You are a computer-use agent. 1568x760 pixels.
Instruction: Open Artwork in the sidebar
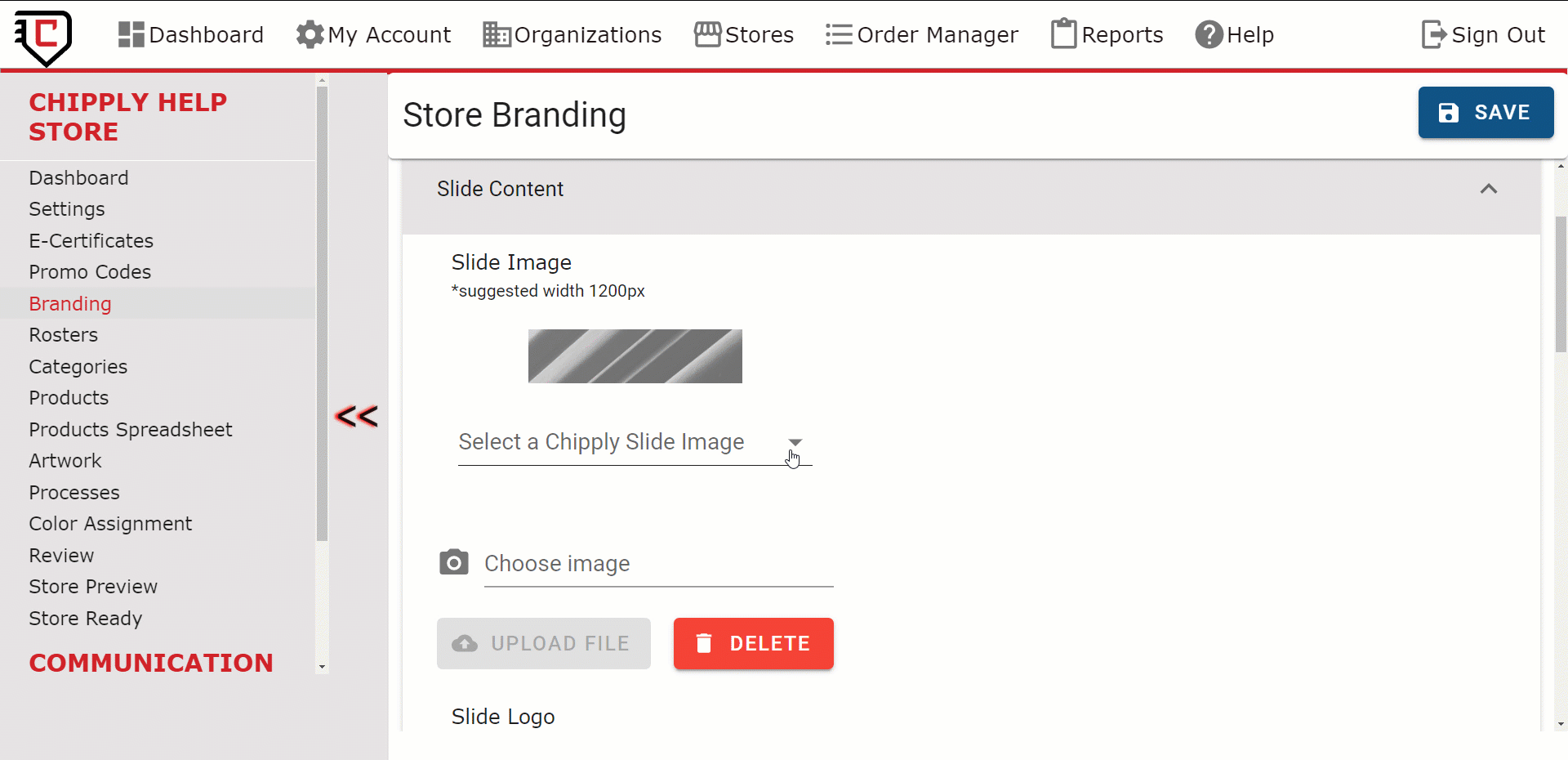point(65,461)
